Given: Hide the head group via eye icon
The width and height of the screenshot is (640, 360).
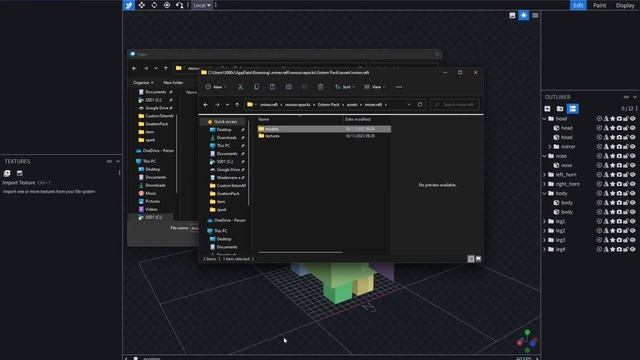Looking at the screenshot, I should click(x=633, y=119).
